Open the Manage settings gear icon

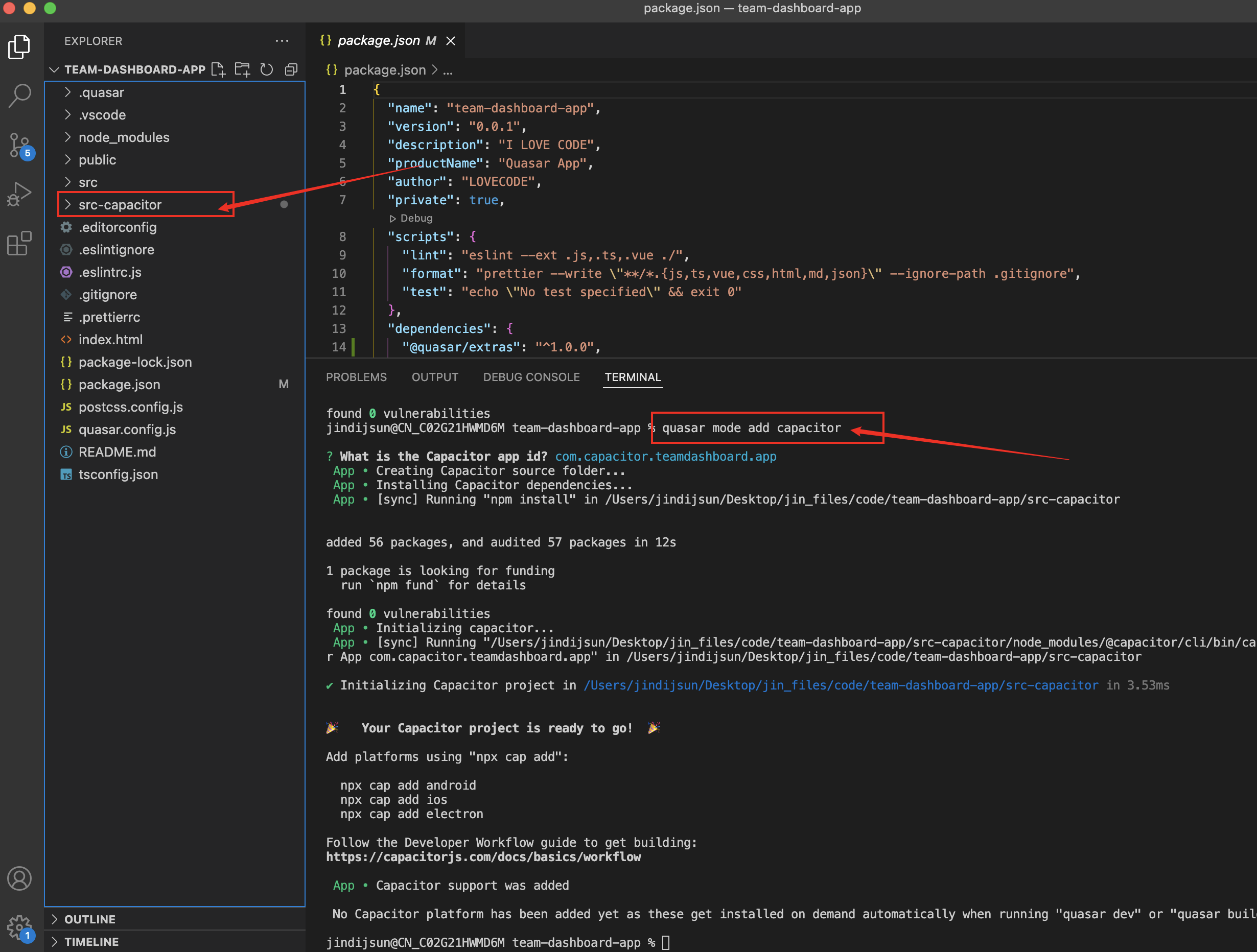[20, 927]
